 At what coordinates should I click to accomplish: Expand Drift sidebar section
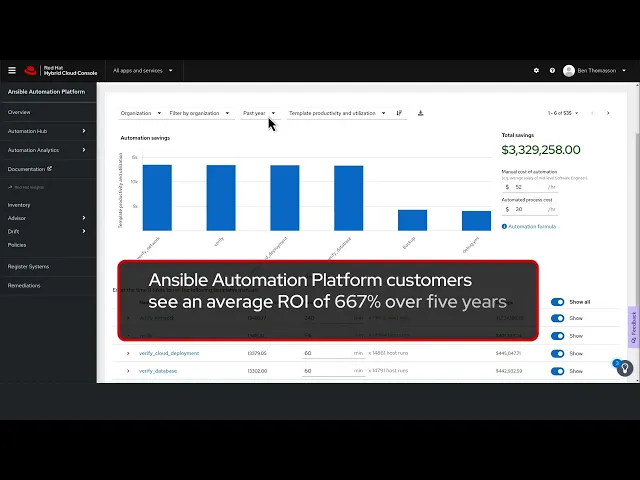click(x=48, y=231)
